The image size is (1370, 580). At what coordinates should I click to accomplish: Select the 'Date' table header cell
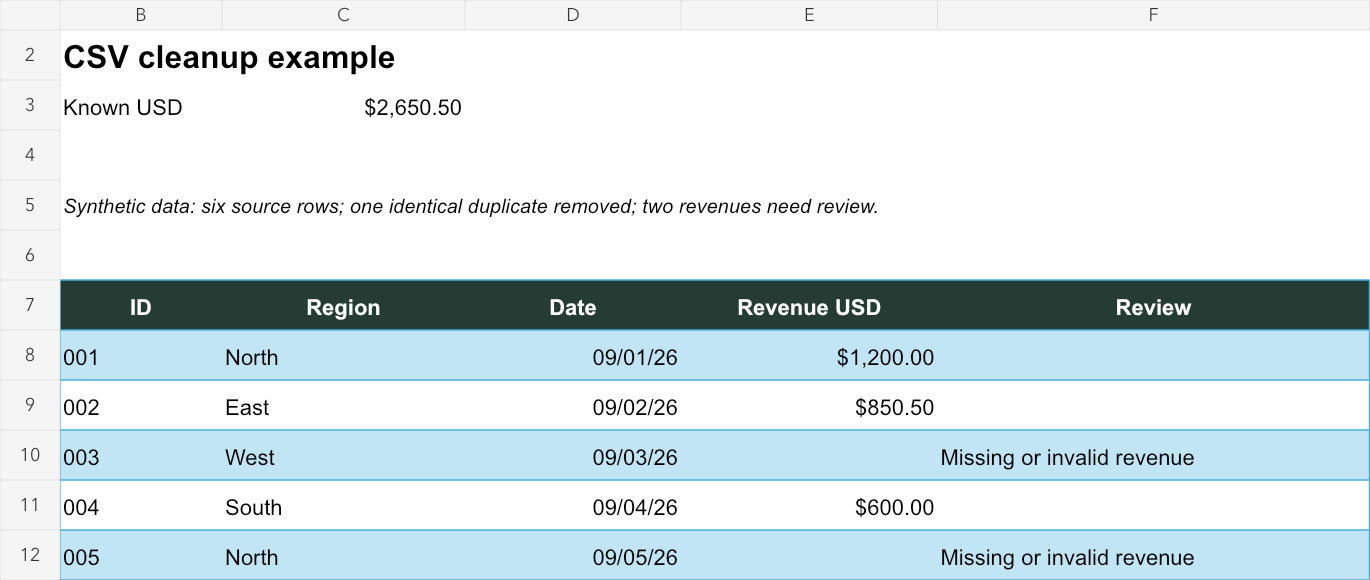pos(573,305)
